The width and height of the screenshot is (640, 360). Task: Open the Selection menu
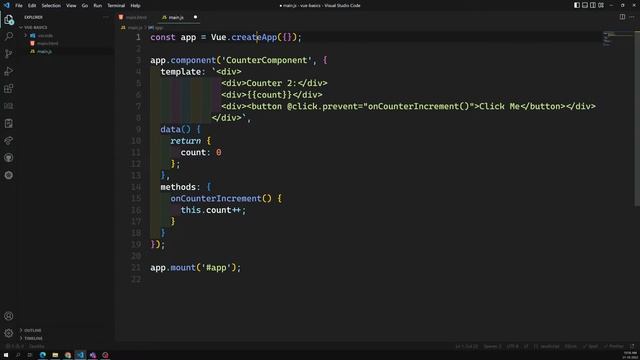click(51, 5)
